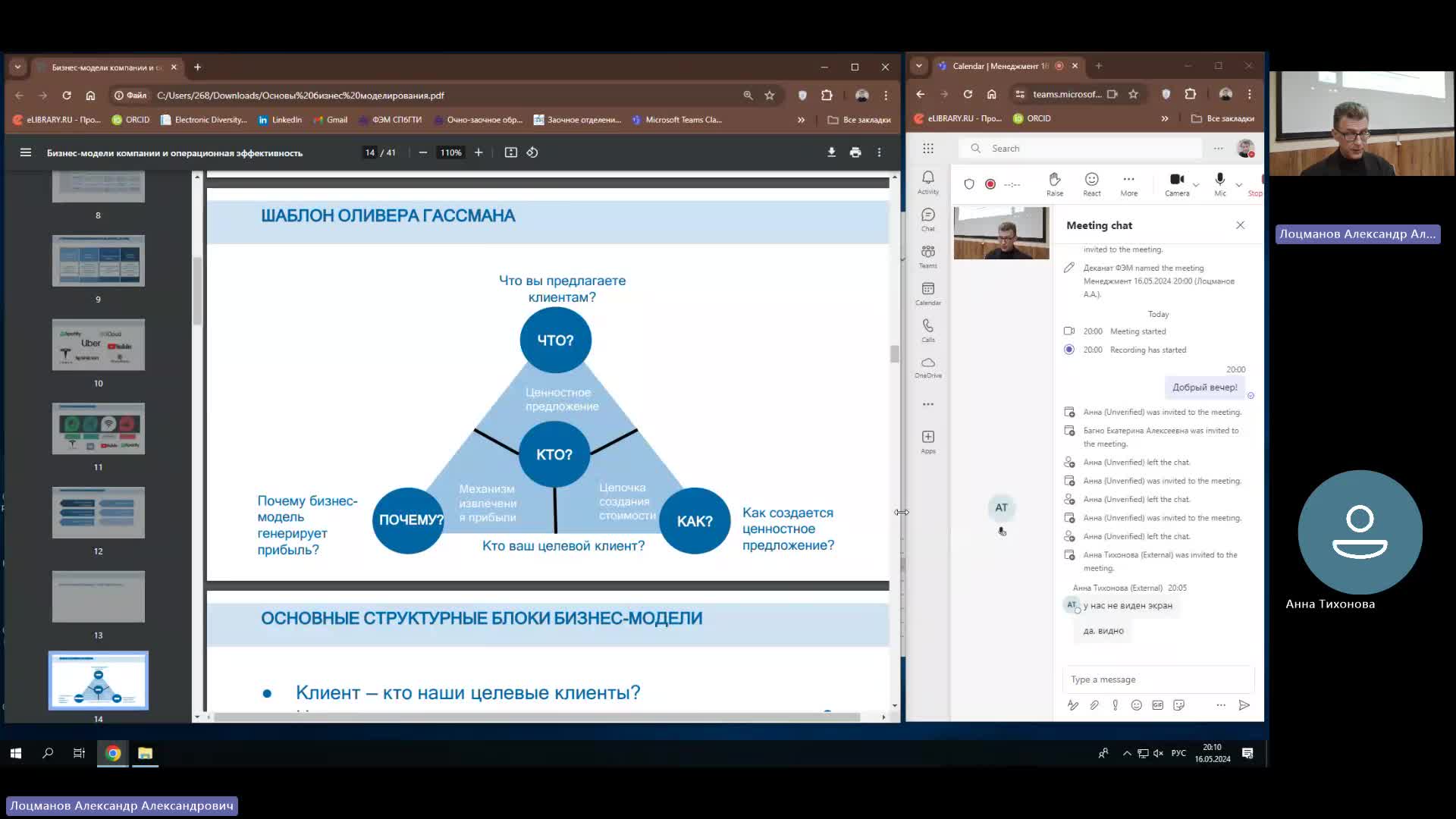Open OneDrive in Teams sidebar
1456x819 pixels.
coord(928,367)
